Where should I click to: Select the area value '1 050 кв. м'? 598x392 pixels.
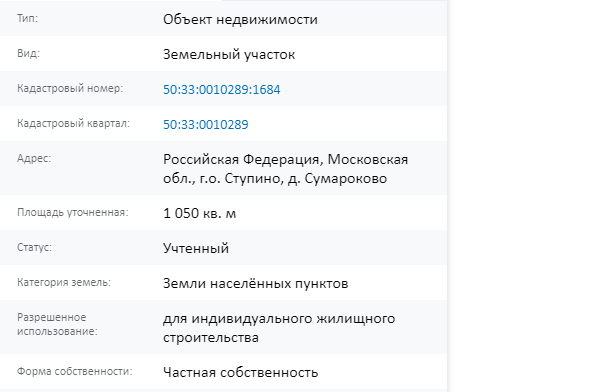199,213
